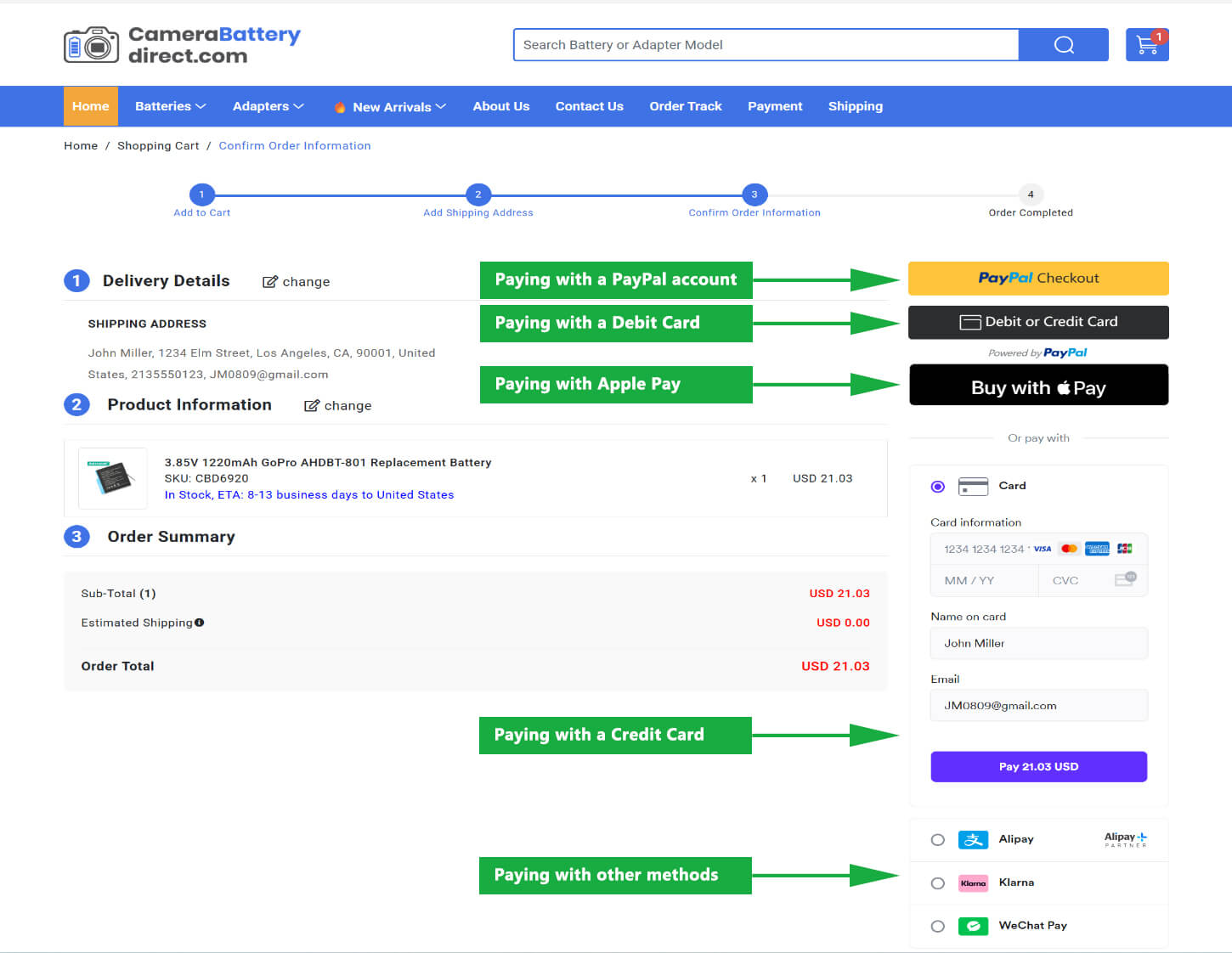Screen dimensions: 1232x953
Task: Click the 'Sub-Total (1)' label
Action: pyautogui.click(x=118, y=594)
